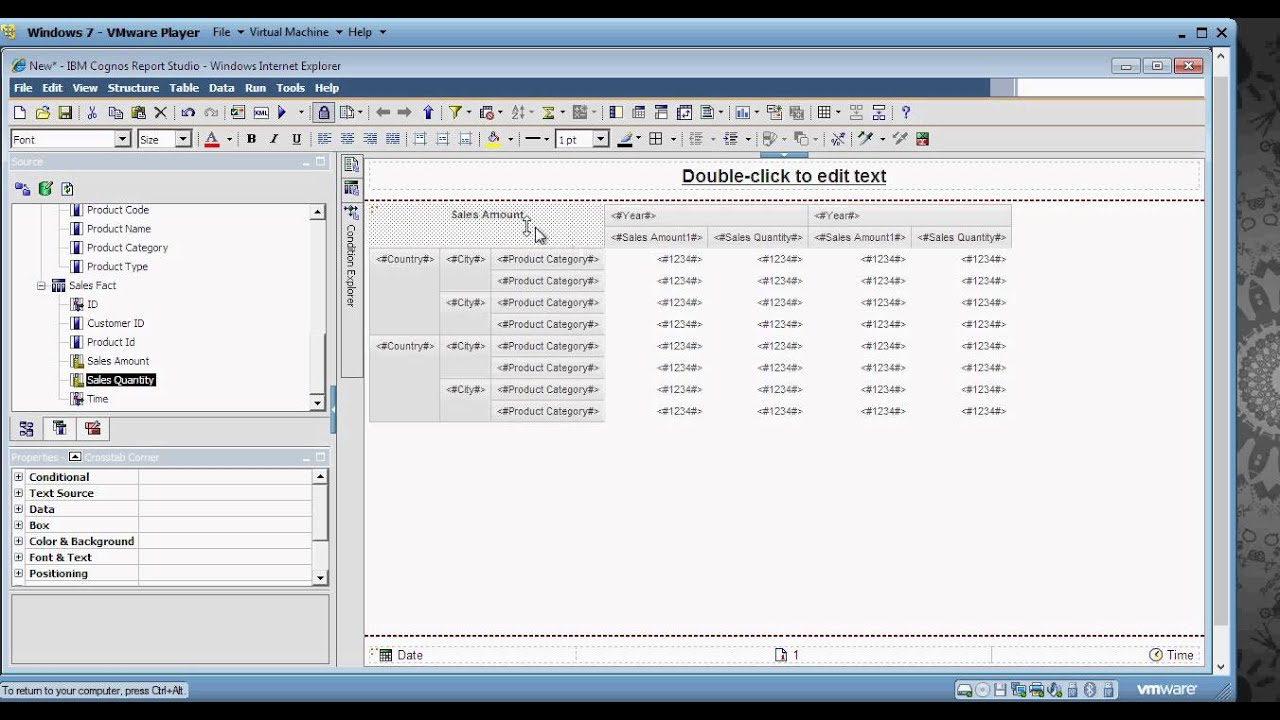Image resolution: width=1280 pixels, height=720 pixels.
Task: Select Customer ID in Source tree
Action: [x=115, y=323]
